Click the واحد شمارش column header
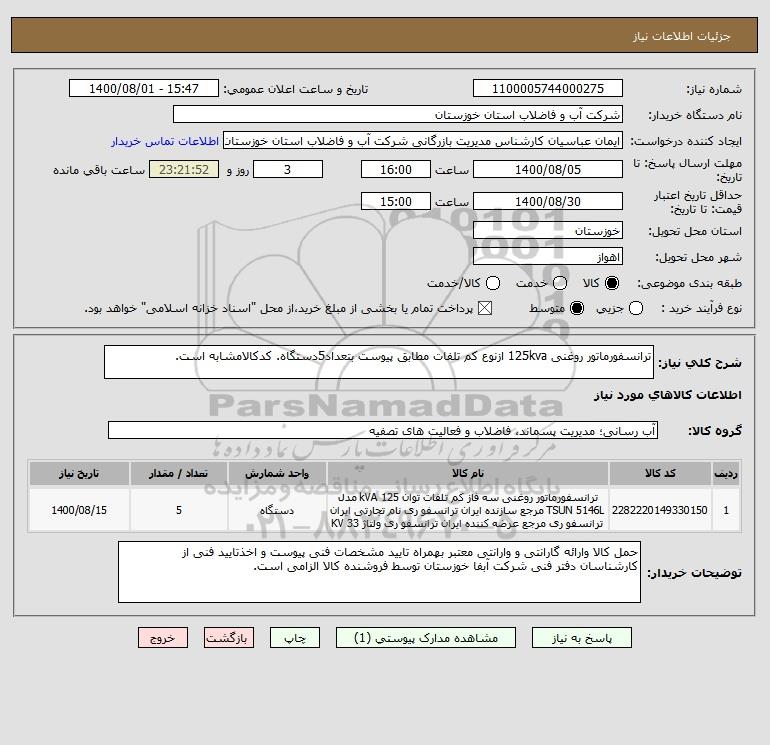 [x=277, y=473]
